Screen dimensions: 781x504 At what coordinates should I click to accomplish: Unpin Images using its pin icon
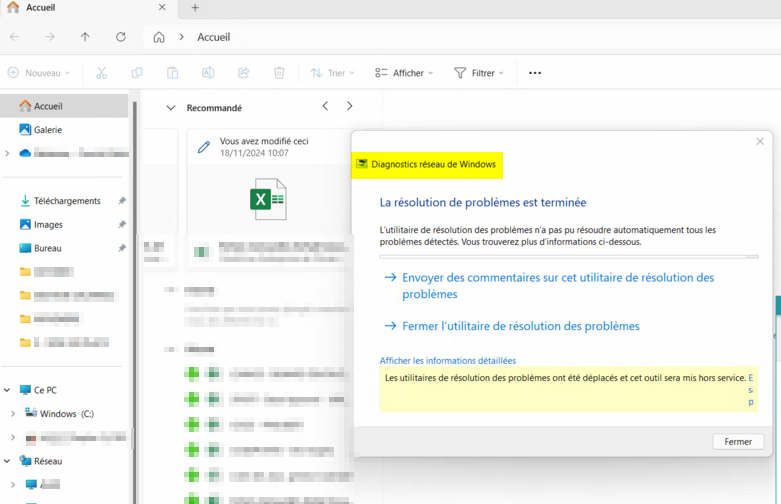point(122,225)
